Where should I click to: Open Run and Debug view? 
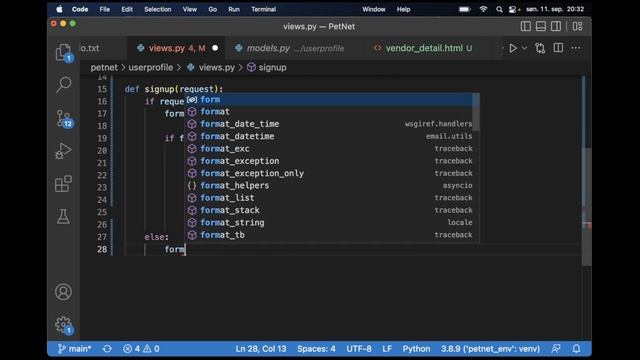(63, 151)
